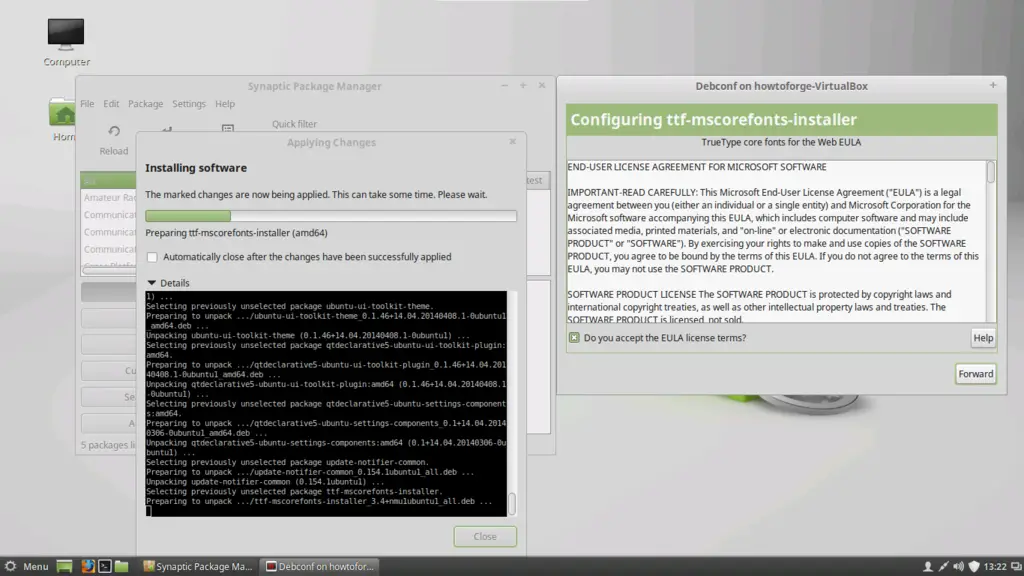The height and width of the screenshot is (576, 1024).
Task: Close the Synaptic Package Manager window
Action: point(541,86)
